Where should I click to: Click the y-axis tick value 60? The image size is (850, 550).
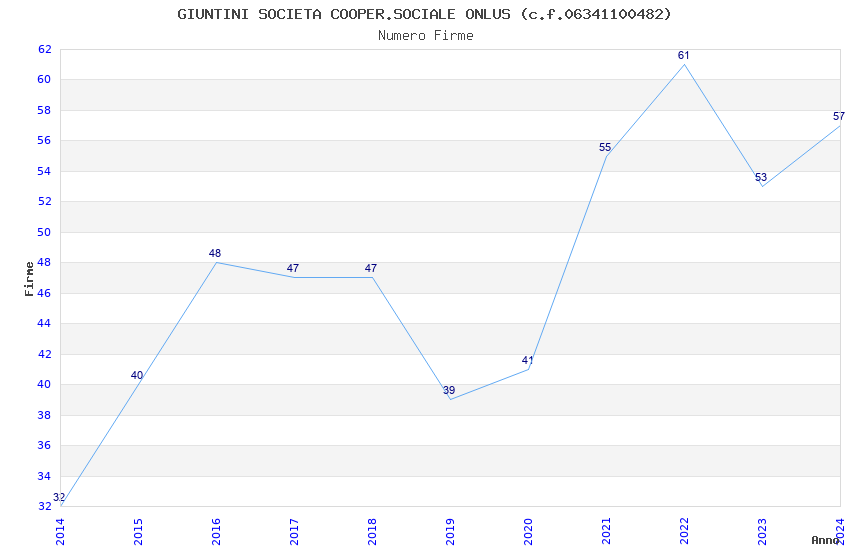tap(44, 80)
